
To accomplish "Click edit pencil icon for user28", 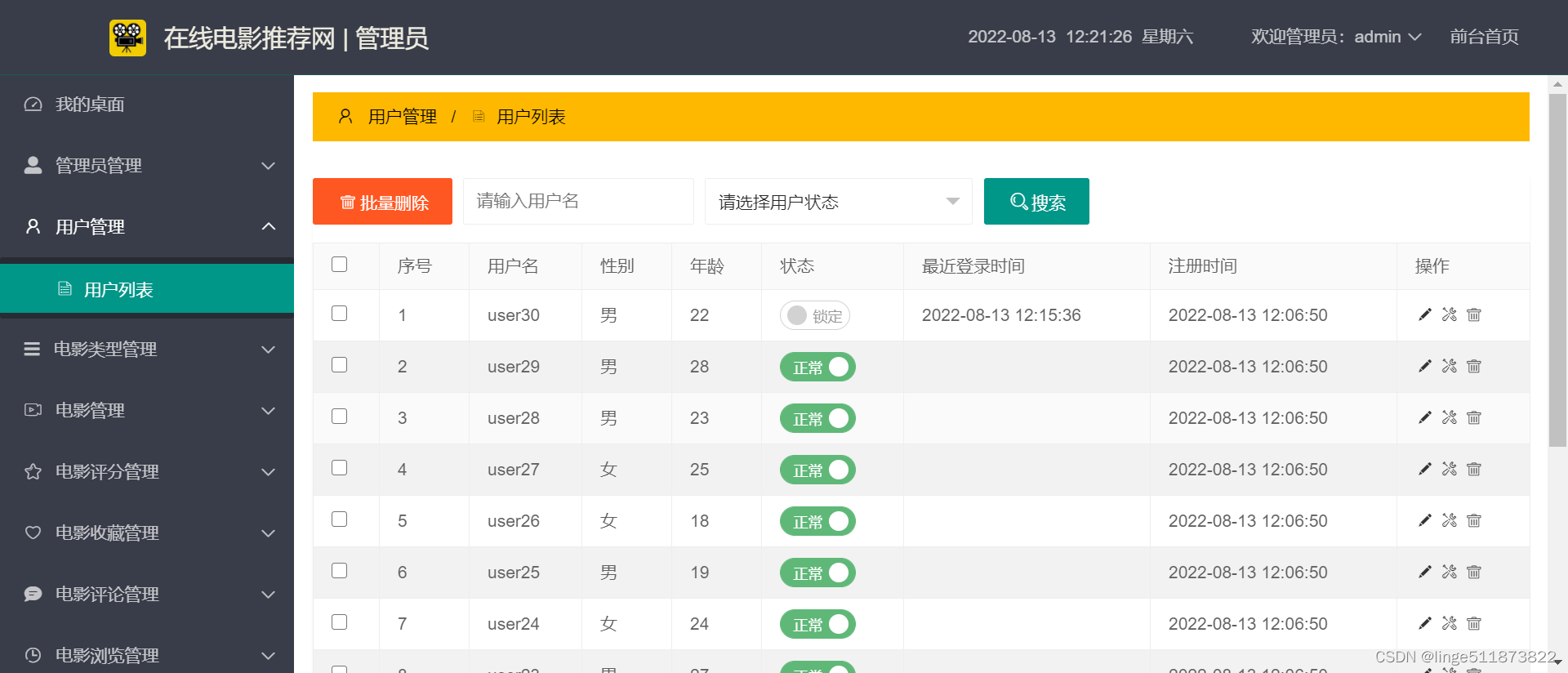I will [x=1425, y=417].
